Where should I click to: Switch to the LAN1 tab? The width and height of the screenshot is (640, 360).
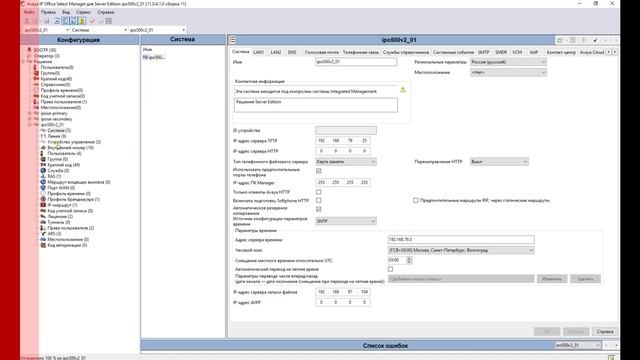(x=258, y=52)
